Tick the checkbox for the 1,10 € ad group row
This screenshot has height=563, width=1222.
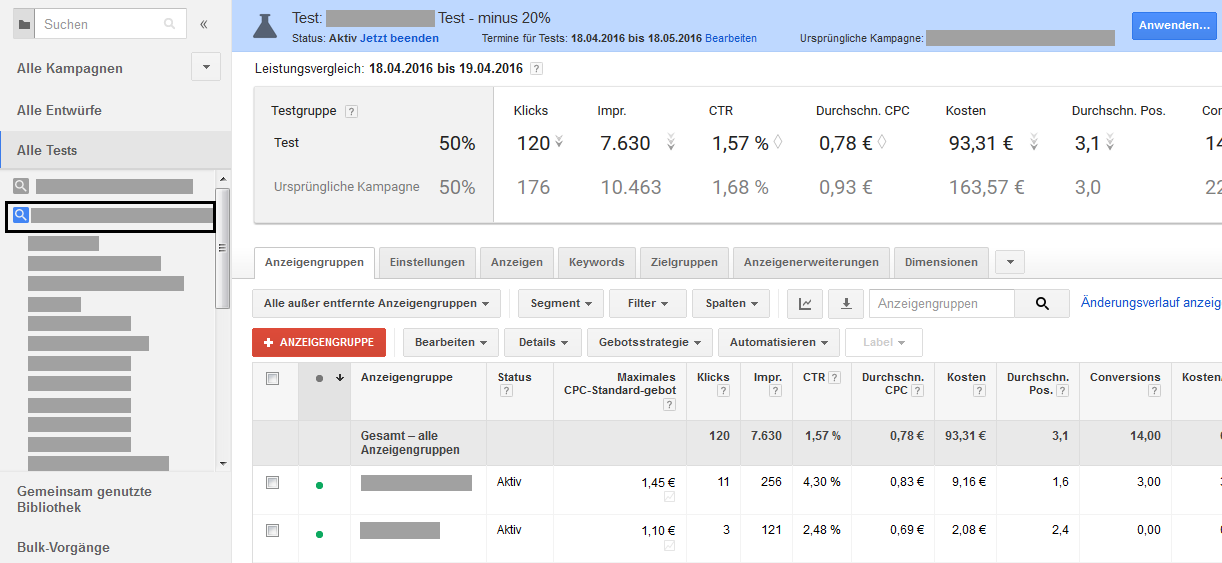(272, 530)
